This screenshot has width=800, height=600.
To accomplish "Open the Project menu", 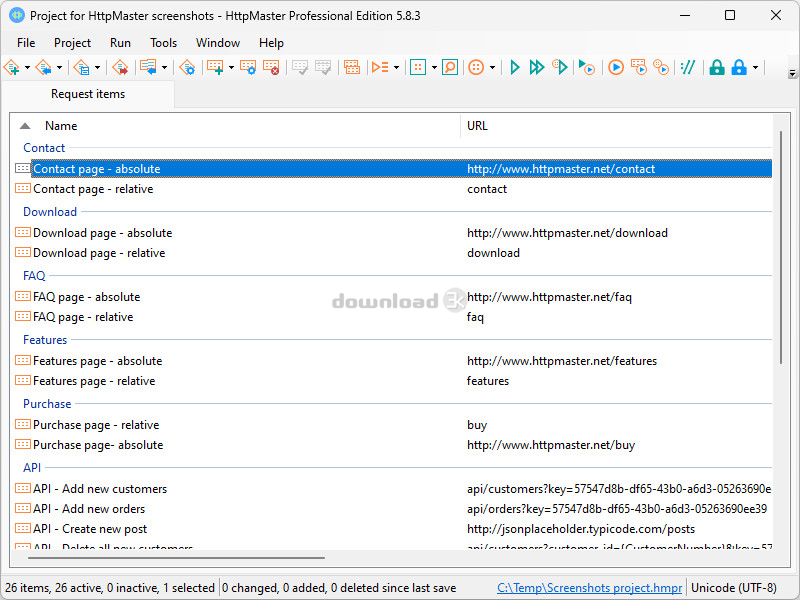I will coord(72,43).
